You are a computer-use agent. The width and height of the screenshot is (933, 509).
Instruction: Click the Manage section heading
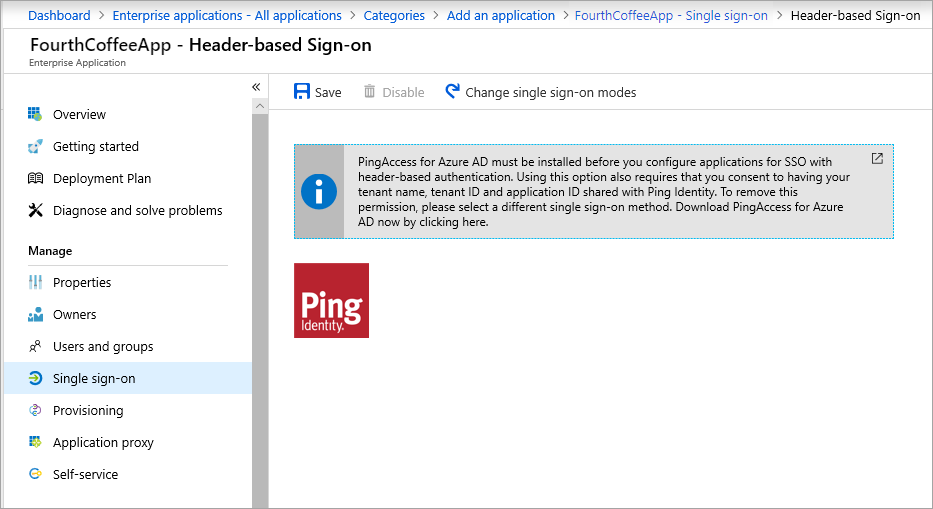tap(50, 251)
